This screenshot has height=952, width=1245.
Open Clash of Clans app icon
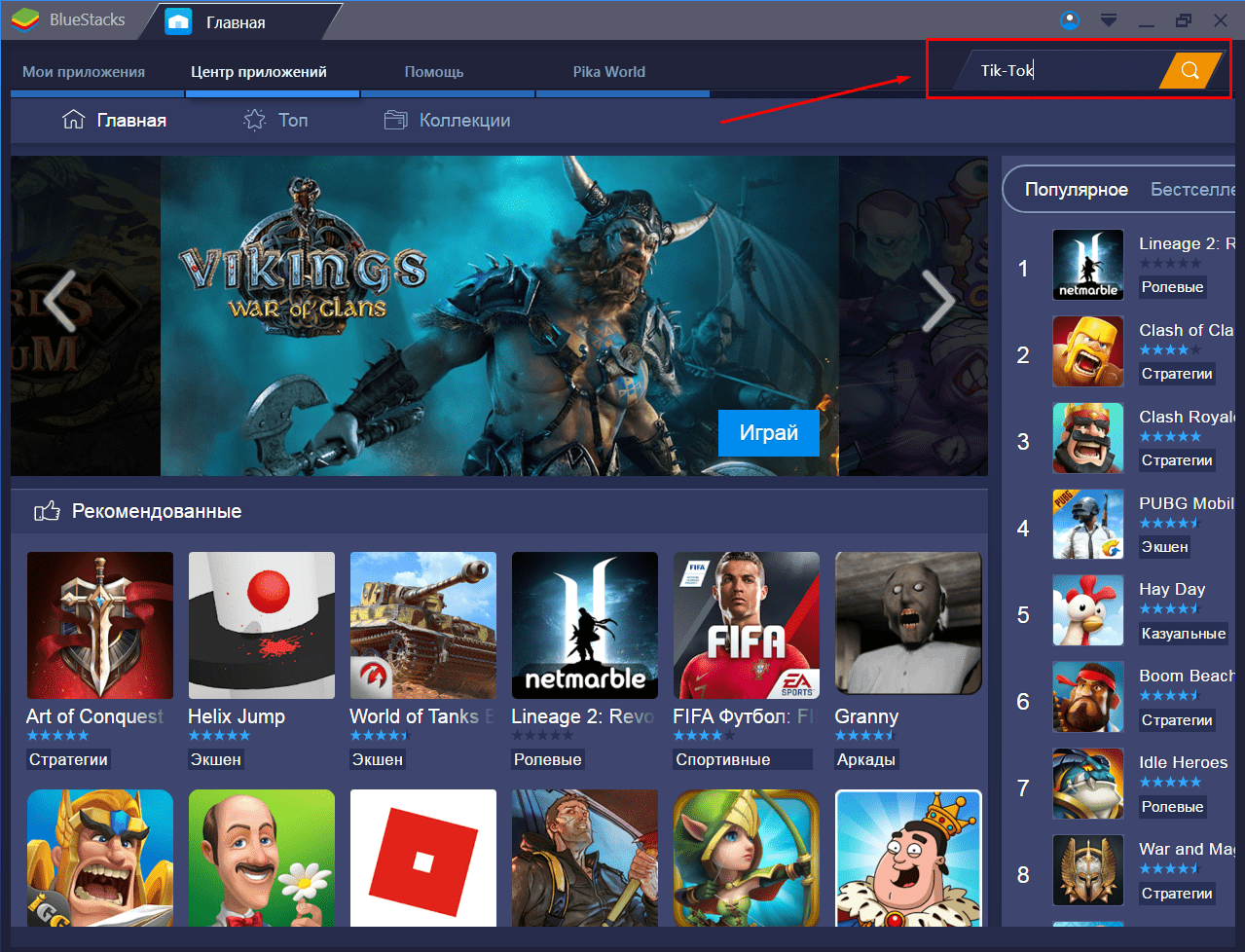pos(1087,352)
